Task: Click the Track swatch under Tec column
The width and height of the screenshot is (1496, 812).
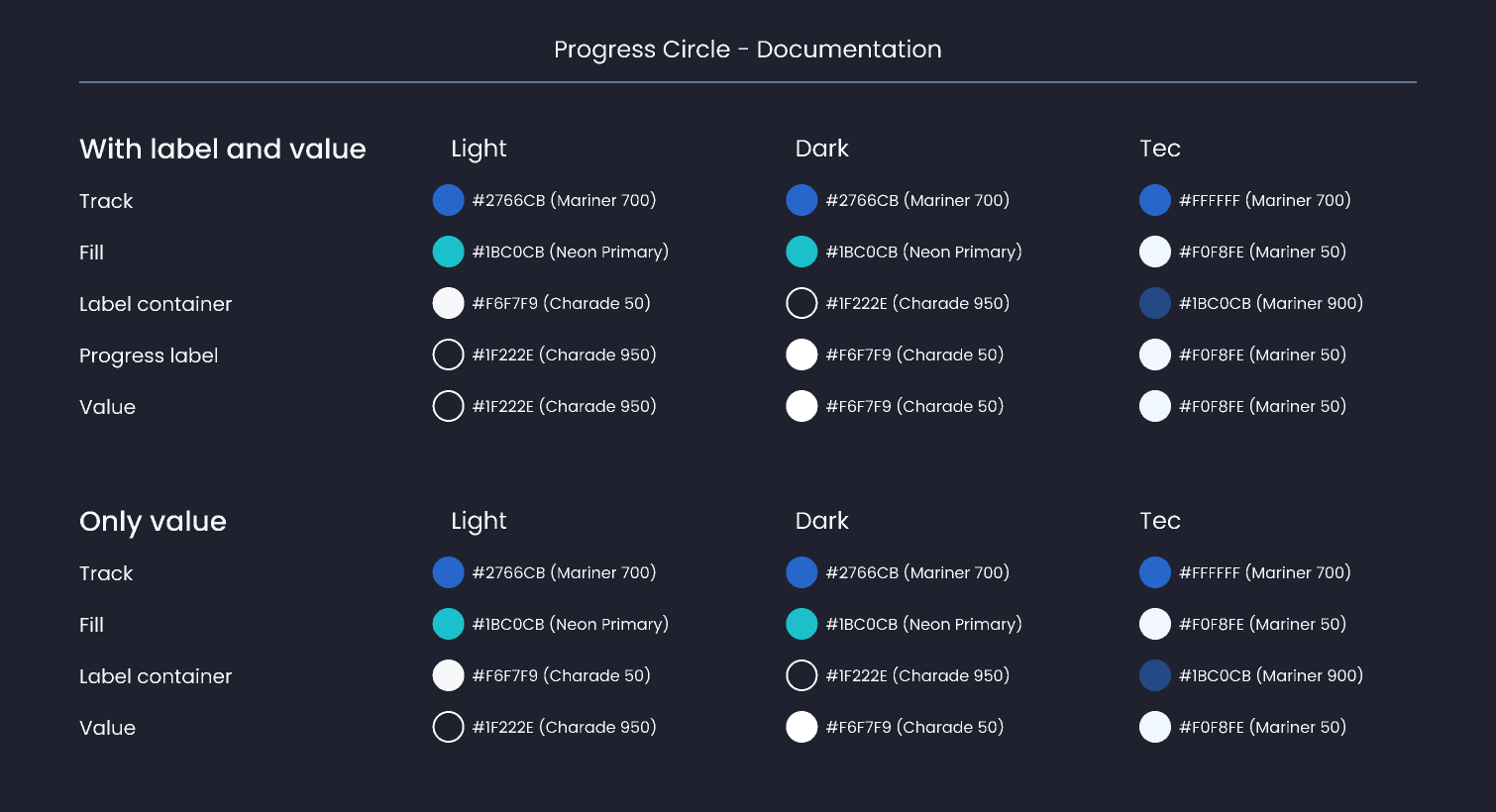Action: [x=1154, y=200]
